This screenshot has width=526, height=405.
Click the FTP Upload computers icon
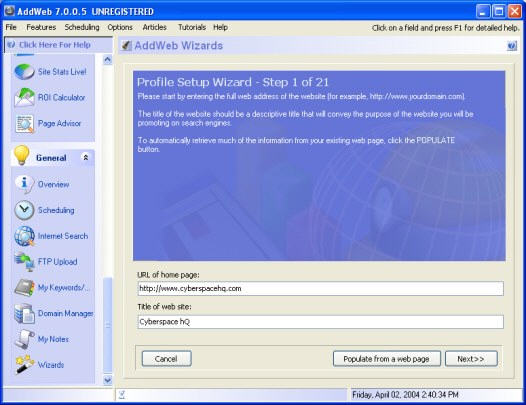coord(24,262)
